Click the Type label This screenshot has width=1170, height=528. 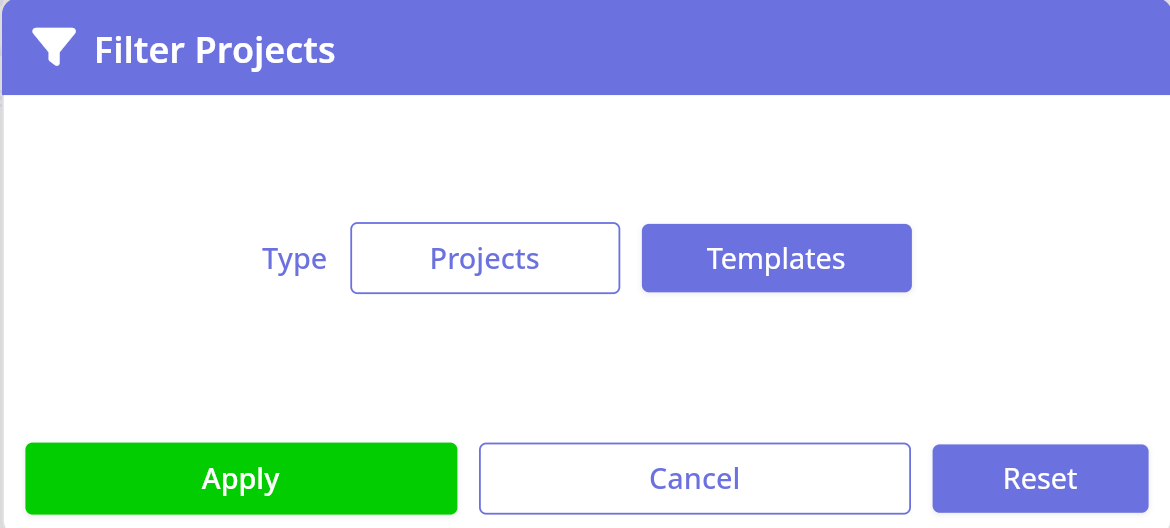click(x=294, y=259)
